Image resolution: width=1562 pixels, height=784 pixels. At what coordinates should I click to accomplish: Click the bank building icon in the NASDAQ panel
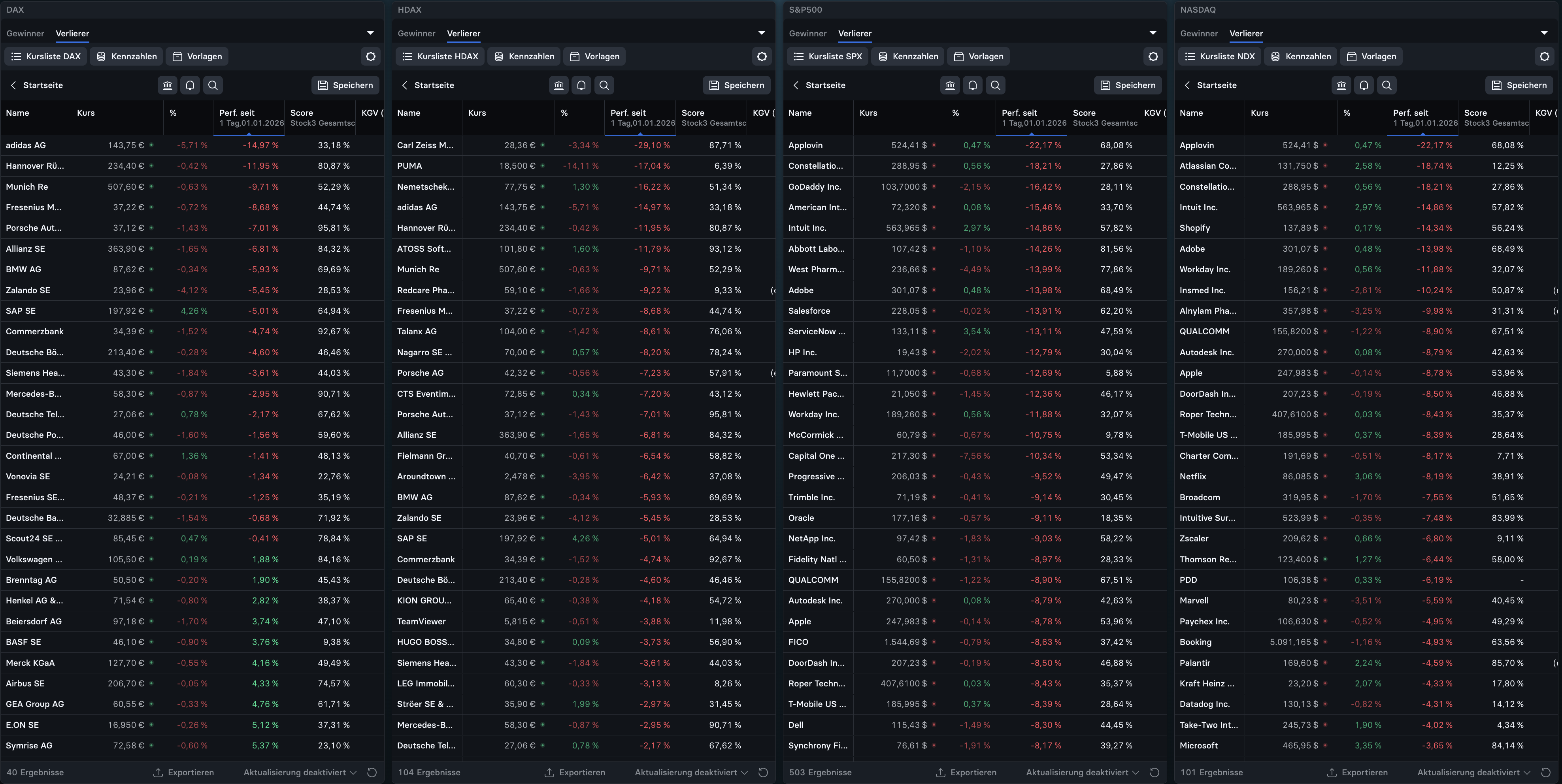click(x=1341, y=85)
